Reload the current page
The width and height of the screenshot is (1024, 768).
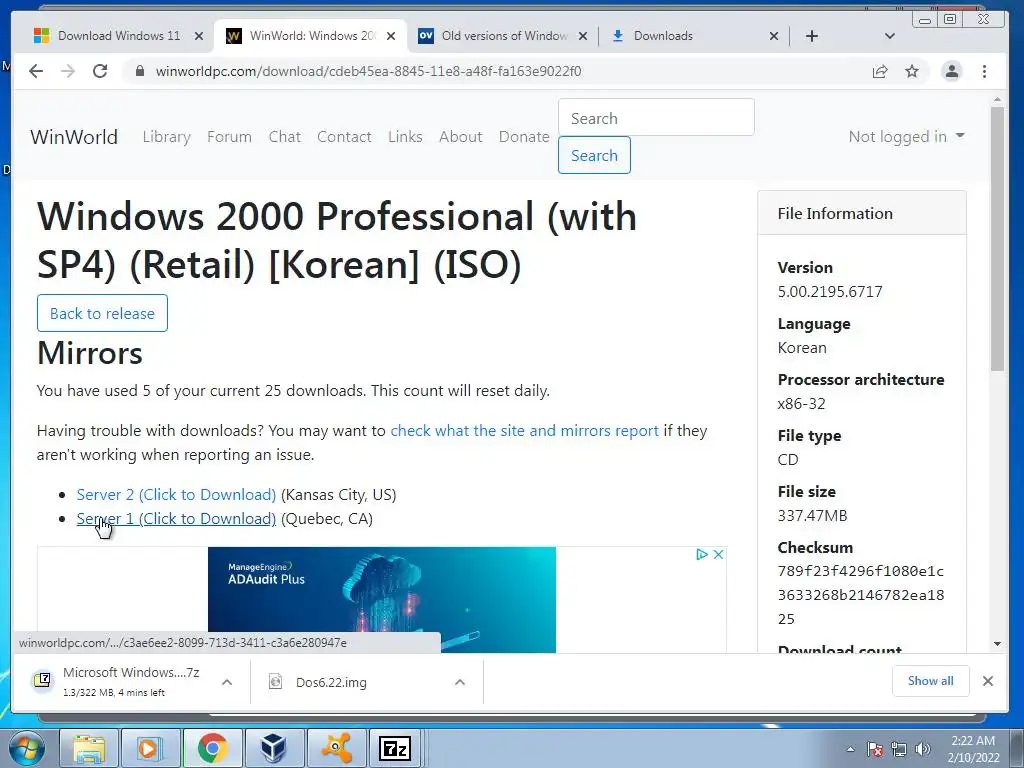pos(100,71)
